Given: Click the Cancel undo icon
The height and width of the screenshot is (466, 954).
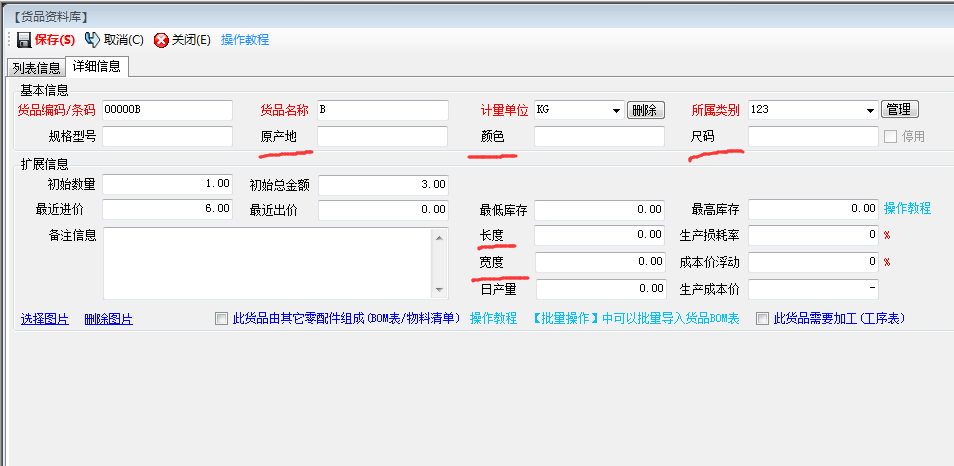Looking at the screenshot, I should (x=92, y=40).
